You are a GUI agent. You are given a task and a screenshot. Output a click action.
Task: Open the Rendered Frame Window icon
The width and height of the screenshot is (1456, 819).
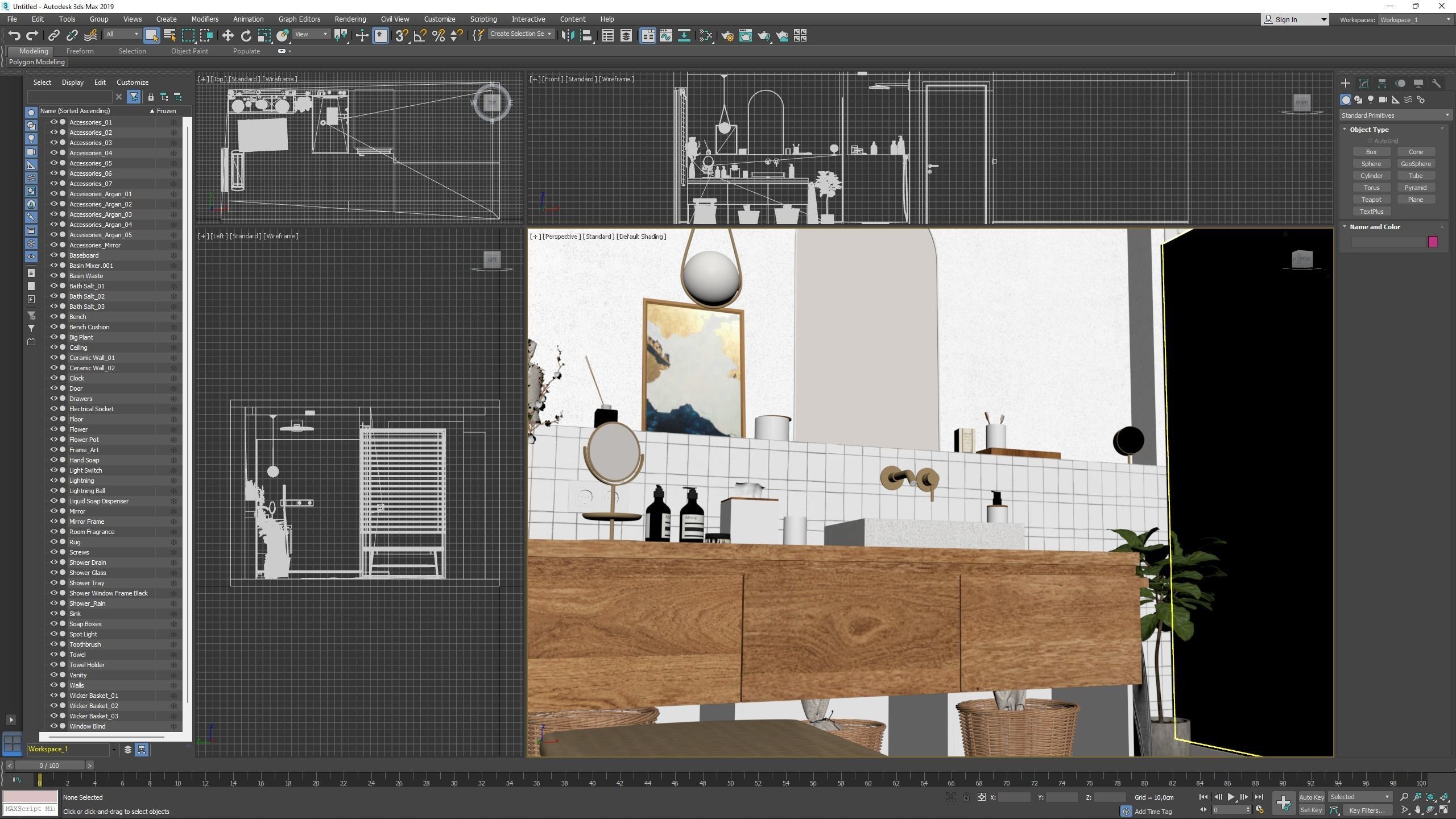[746, 36]
